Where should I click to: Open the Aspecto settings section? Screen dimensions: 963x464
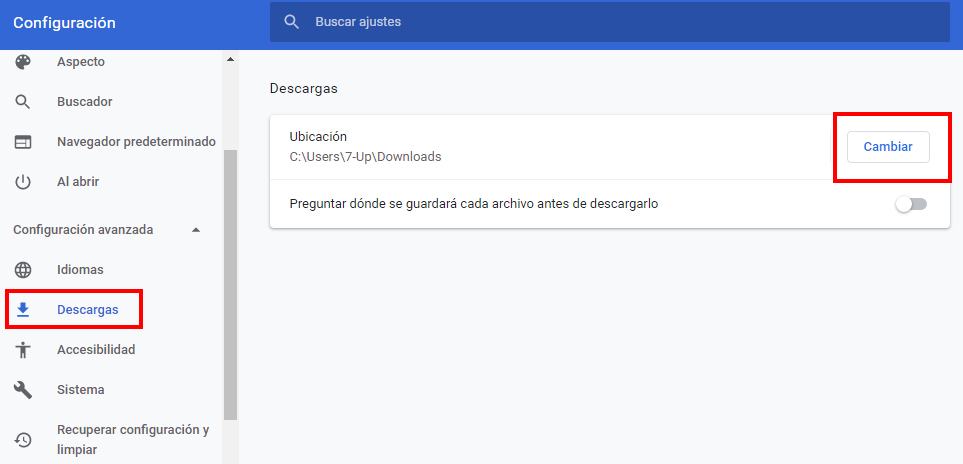[x=81, y=62]
